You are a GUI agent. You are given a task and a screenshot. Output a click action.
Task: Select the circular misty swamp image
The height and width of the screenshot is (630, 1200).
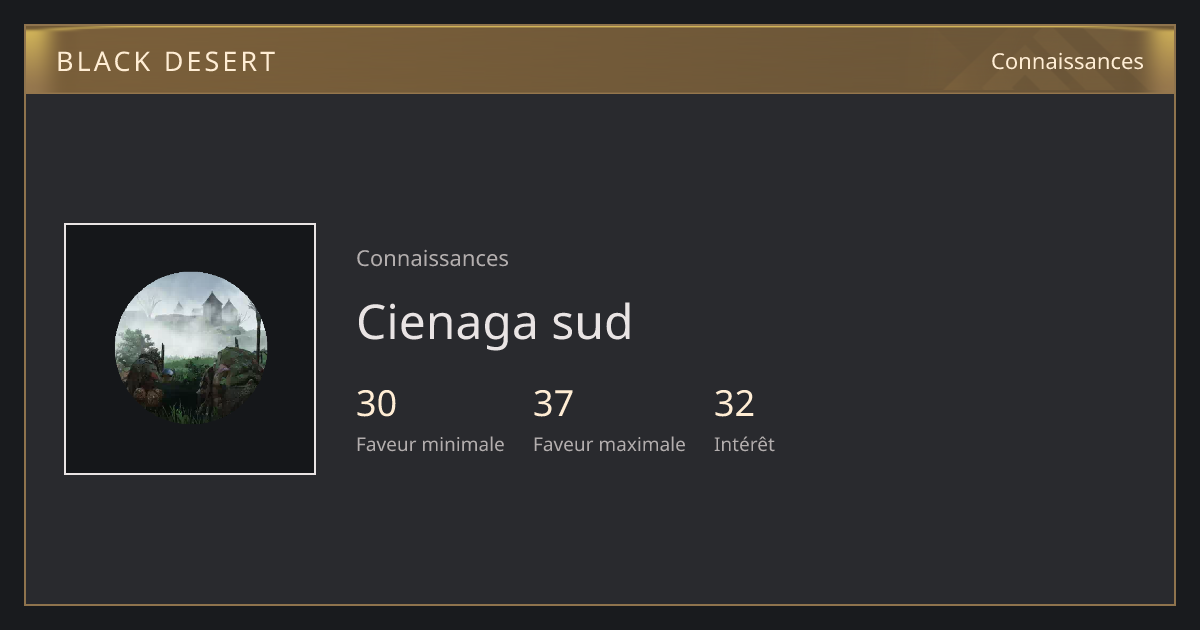tap(191, 348)
